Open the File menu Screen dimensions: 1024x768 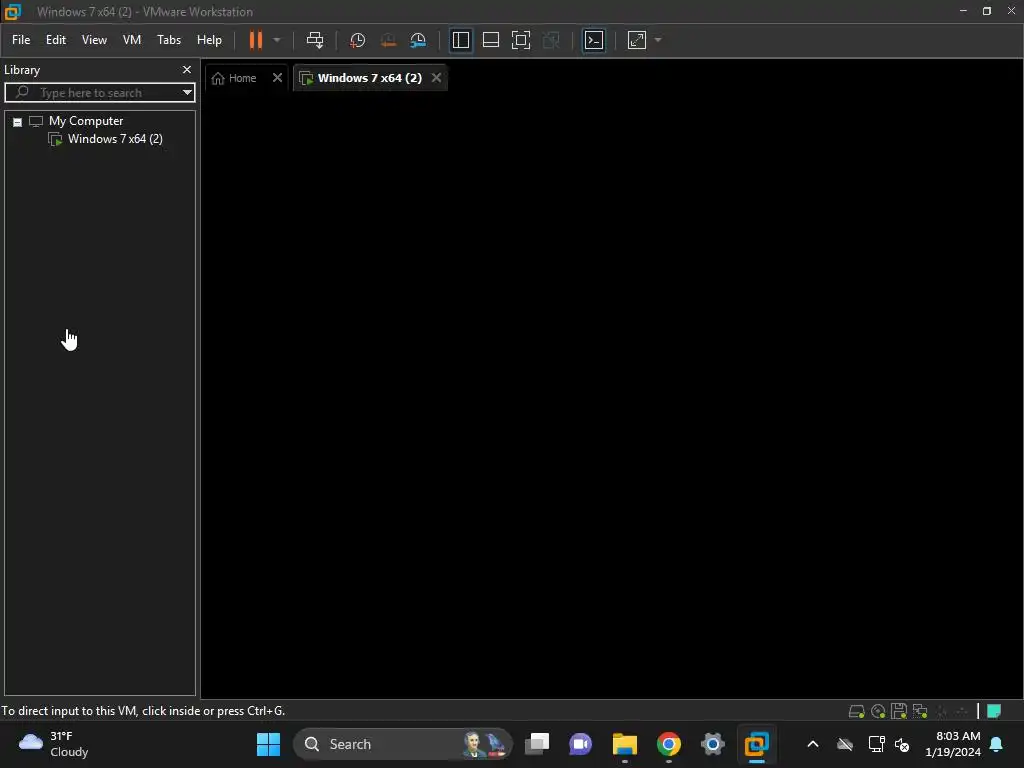[21, 40]
